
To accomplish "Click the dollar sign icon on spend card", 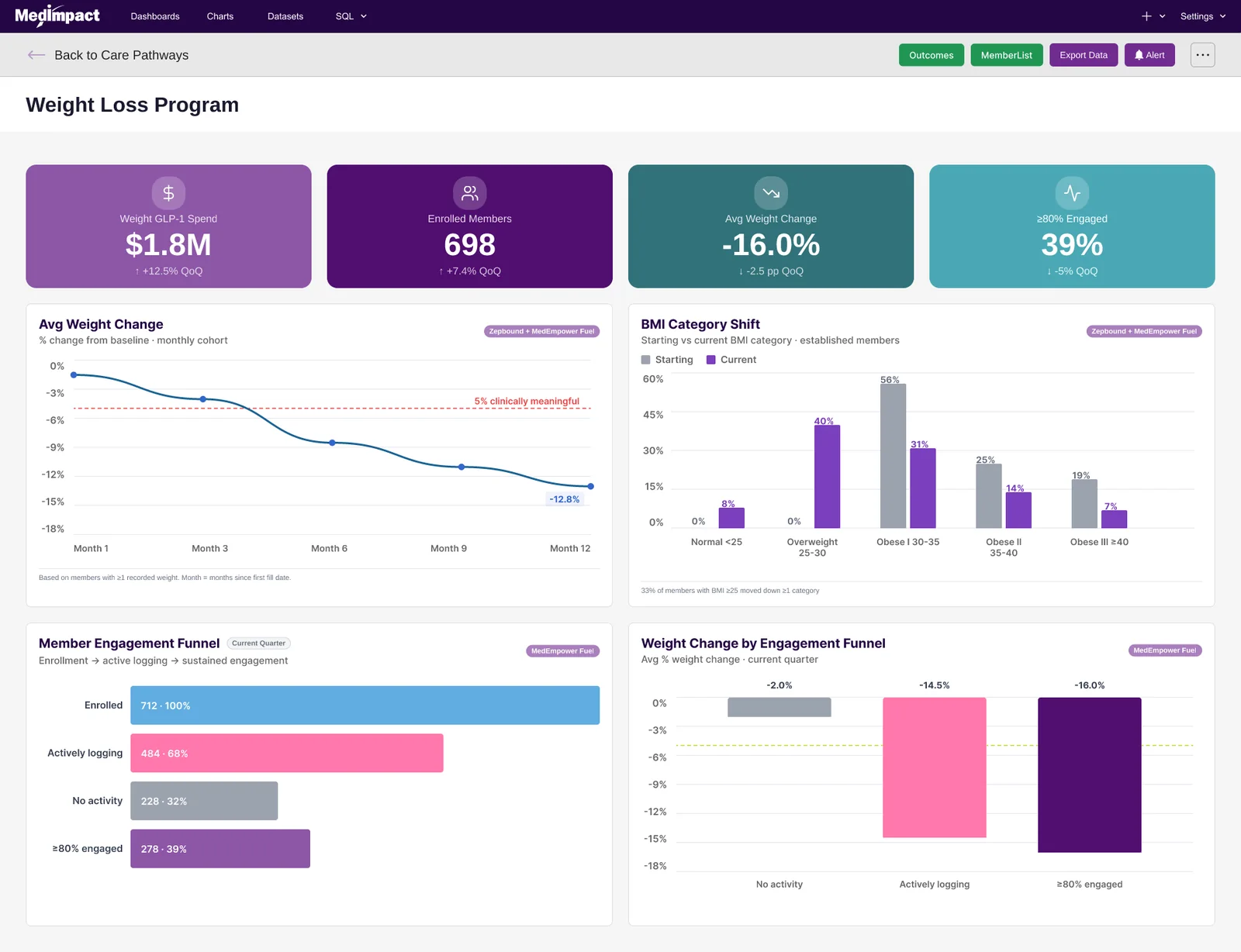I will pyautogui.click(x=168, y=193).
